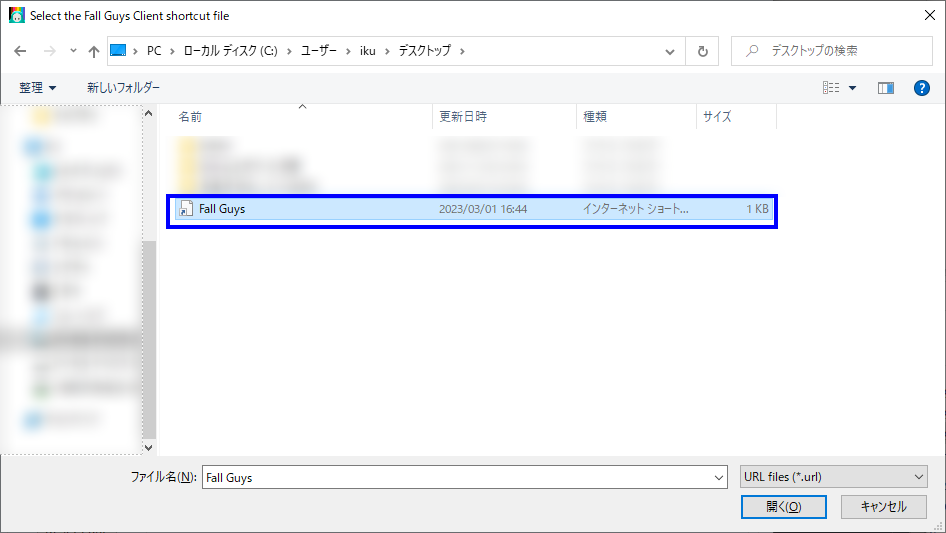Open address bar history dropdown
The width and height of the screenshot is (946, 533).
point(670,51)
